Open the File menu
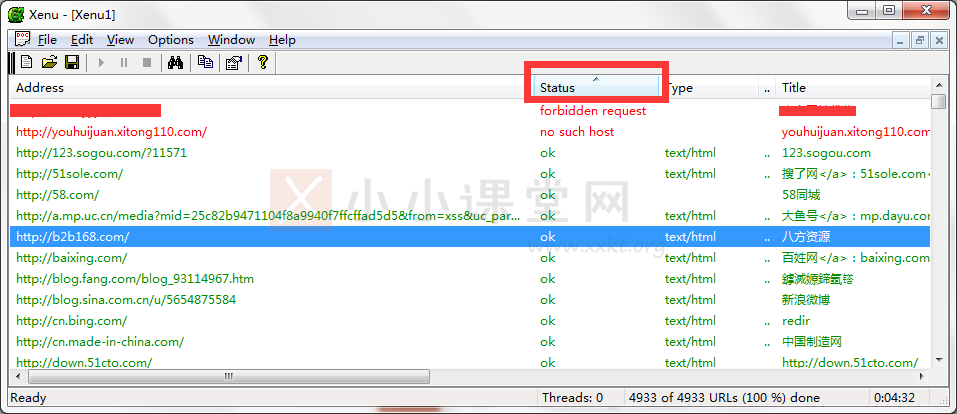The height and width of the screenshot is (414, 957). 47,40
